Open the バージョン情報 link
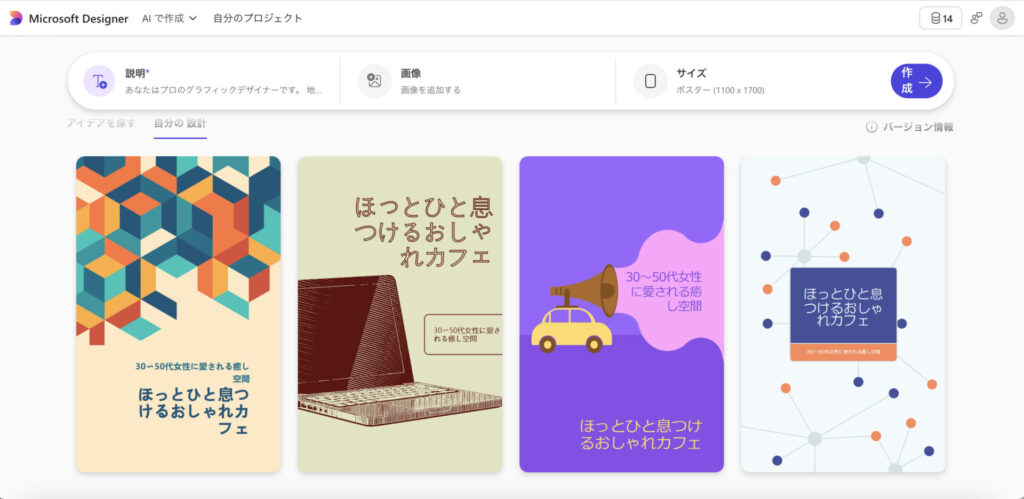This screenshot has width=1024, height=499. click(x=918, y=127)
